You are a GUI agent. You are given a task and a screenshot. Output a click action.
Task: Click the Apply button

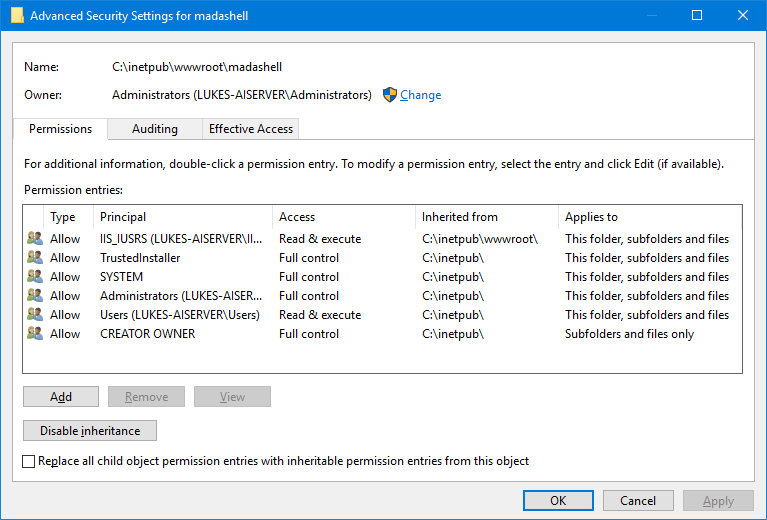point(718,500)
